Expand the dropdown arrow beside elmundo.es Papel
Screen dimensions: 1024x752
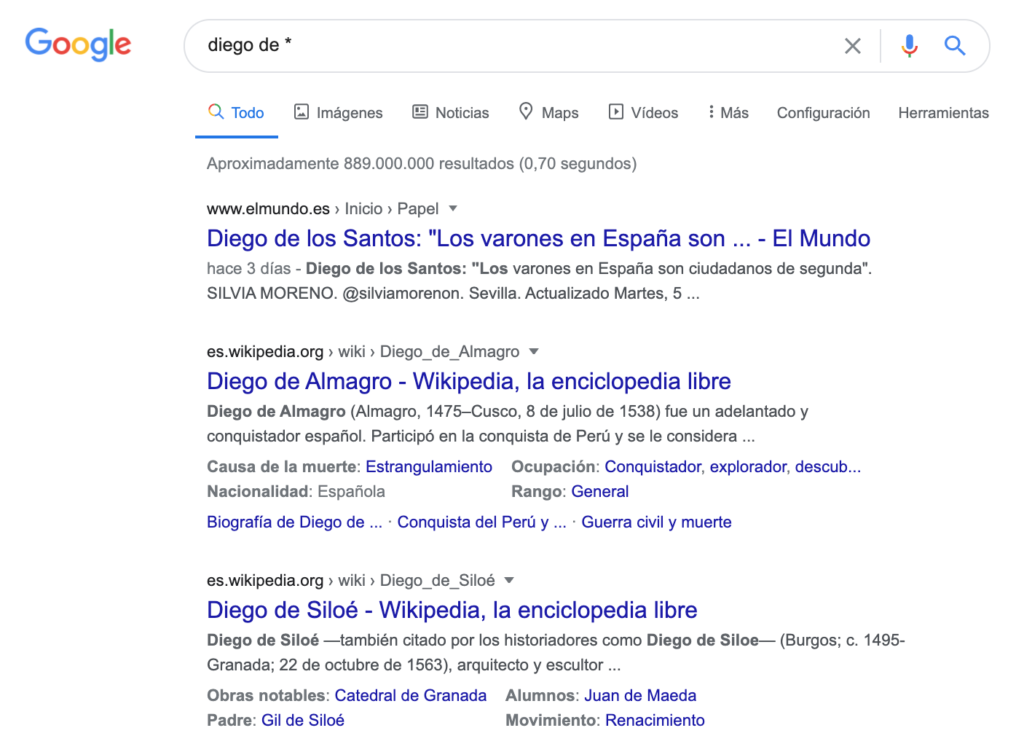pos(453,209)
